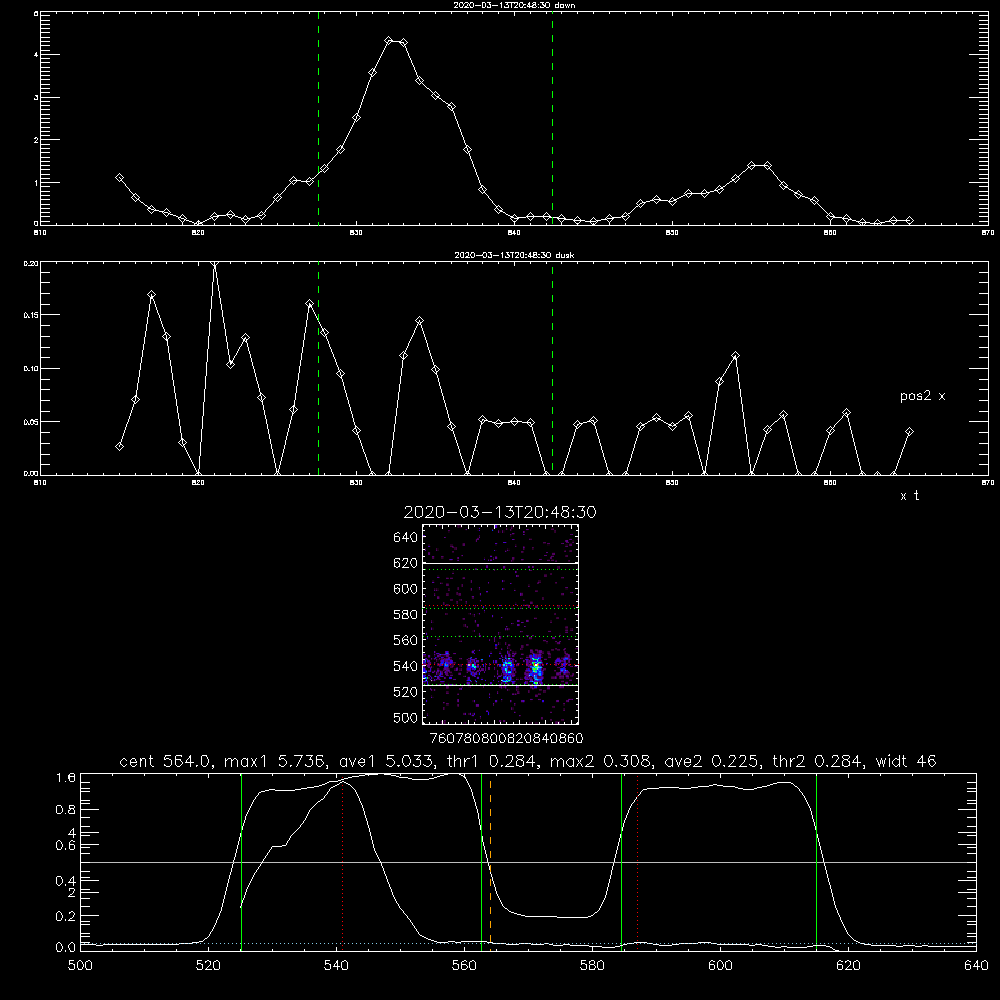The image size is (1000, 1000).
Task: Click the '0.0' y-axis label of bottom plot
Action: point(66,948)
